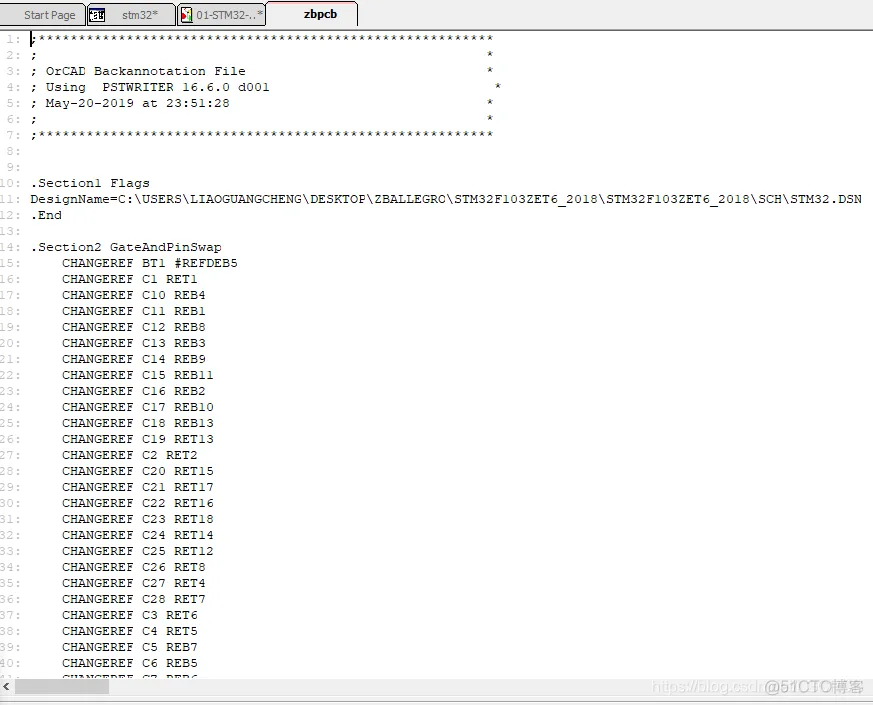Click 'CHANGEREF C16 REB2' line
Viewport: 873px width, 705px height.
tap(134, 391)
